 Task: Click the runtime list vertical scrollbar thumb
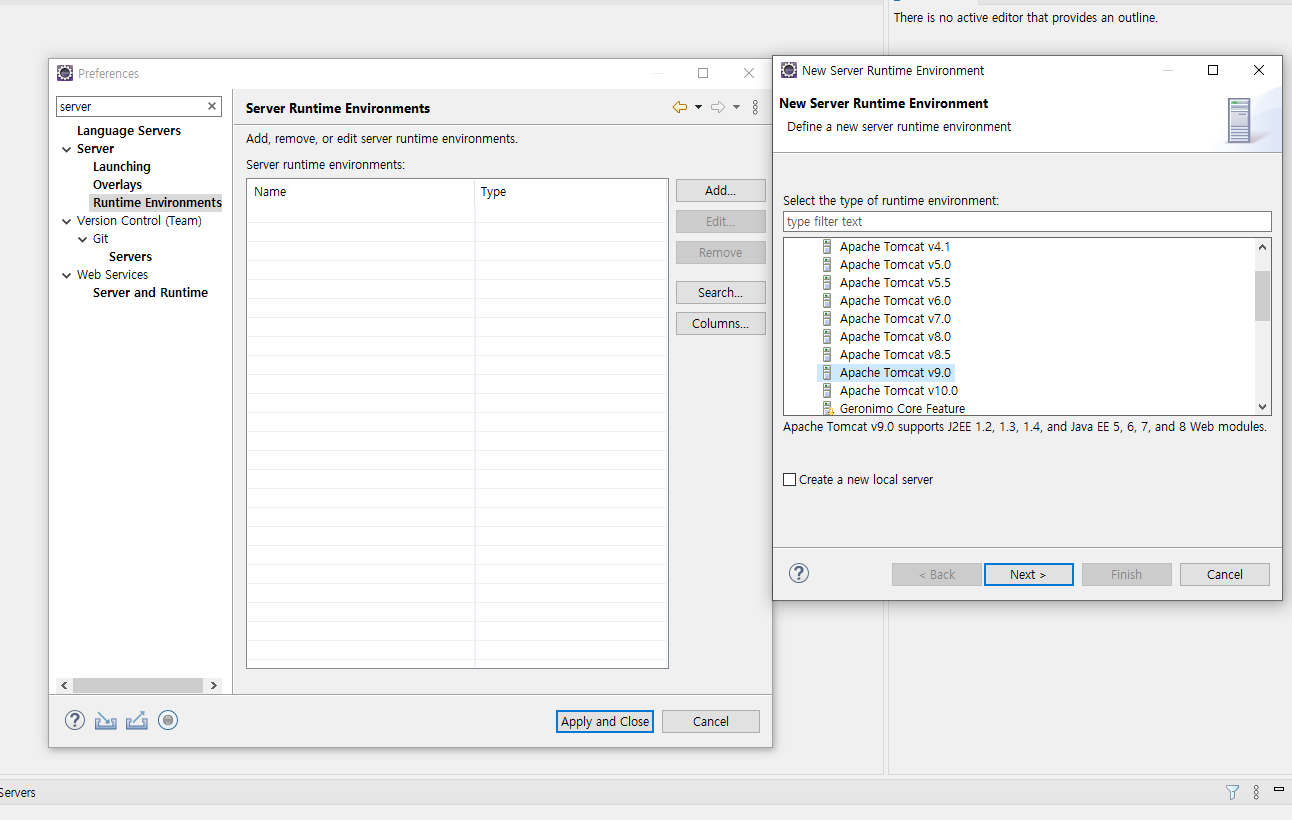1263,296
